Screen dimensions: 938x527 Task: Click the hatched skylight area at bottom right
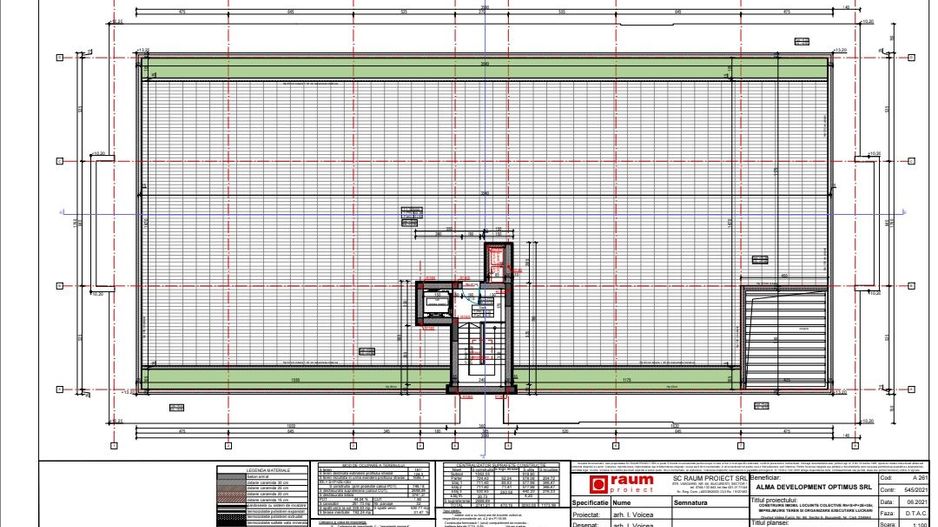coord(785,338)
